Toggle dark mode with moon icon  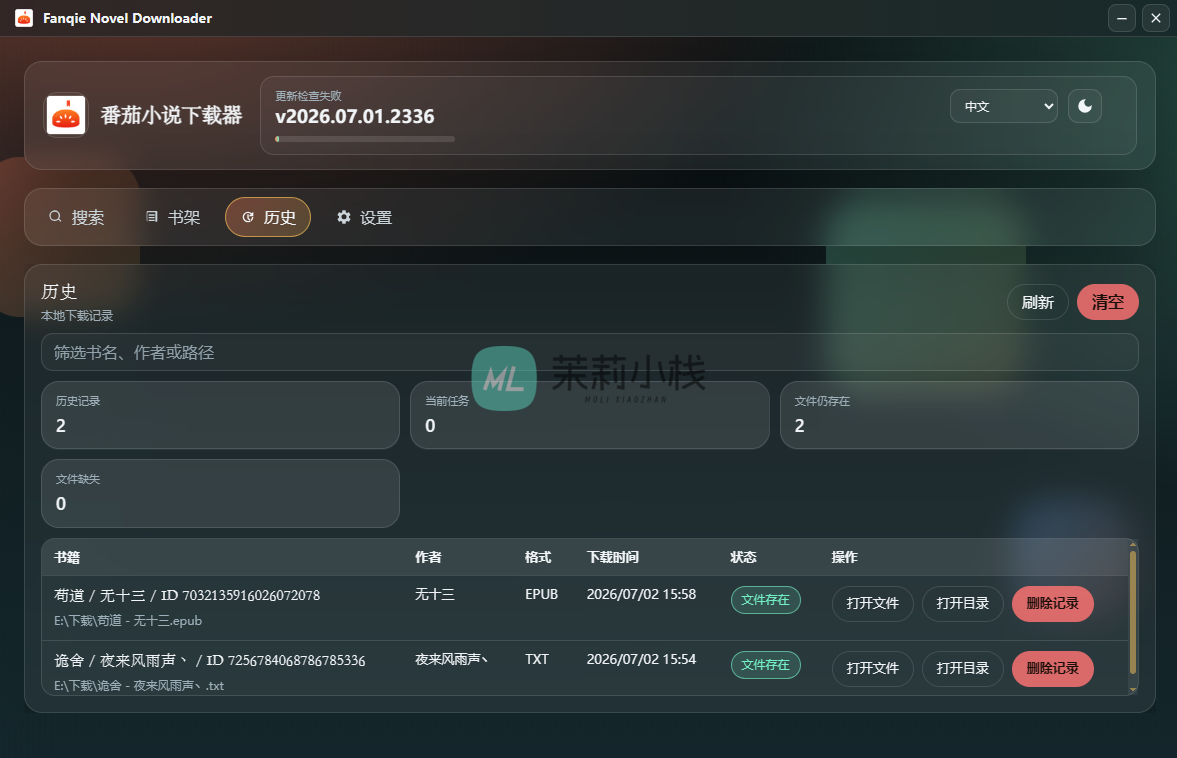pos(1085,106)
